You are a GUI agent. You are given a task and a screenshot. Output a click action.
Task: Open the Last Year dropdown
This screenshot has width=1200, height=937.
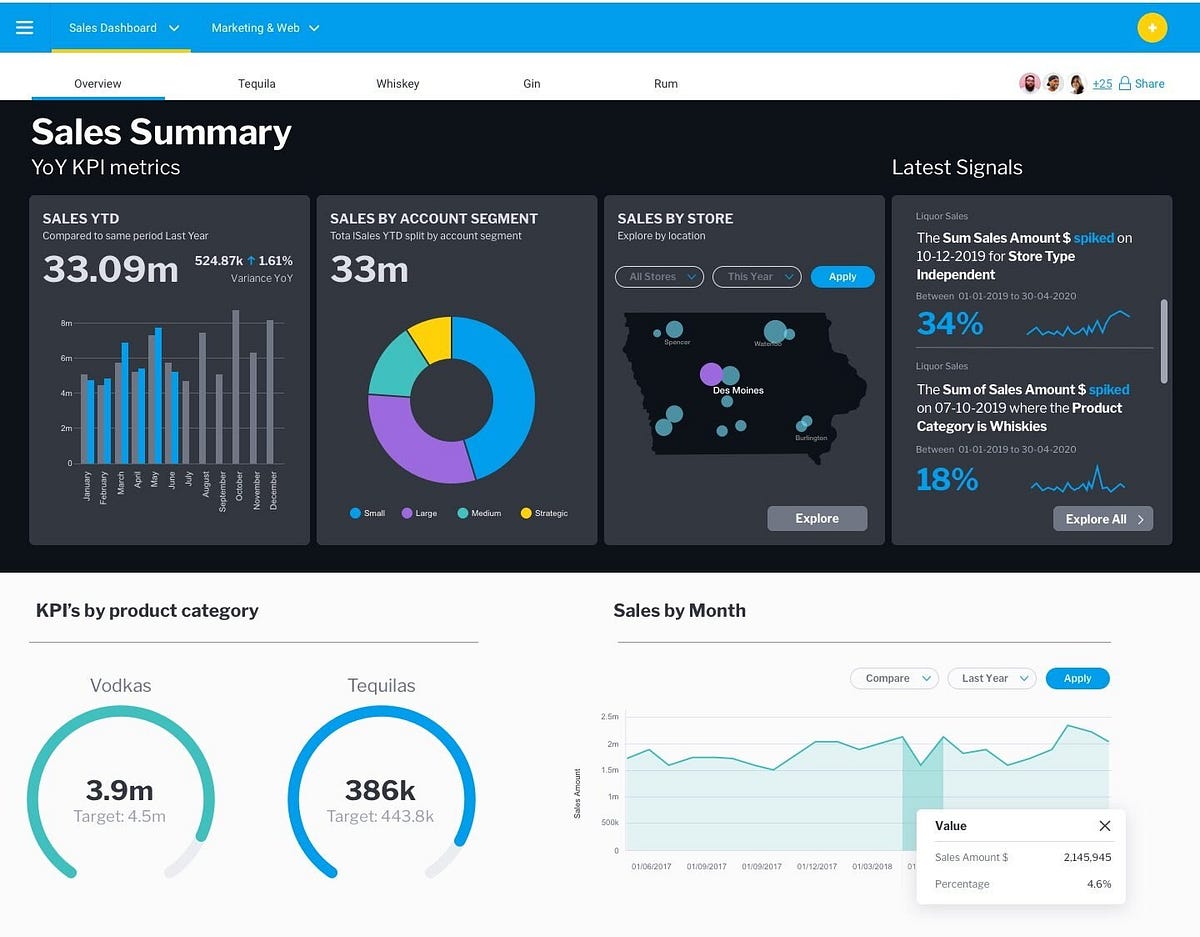coord(991,678)
